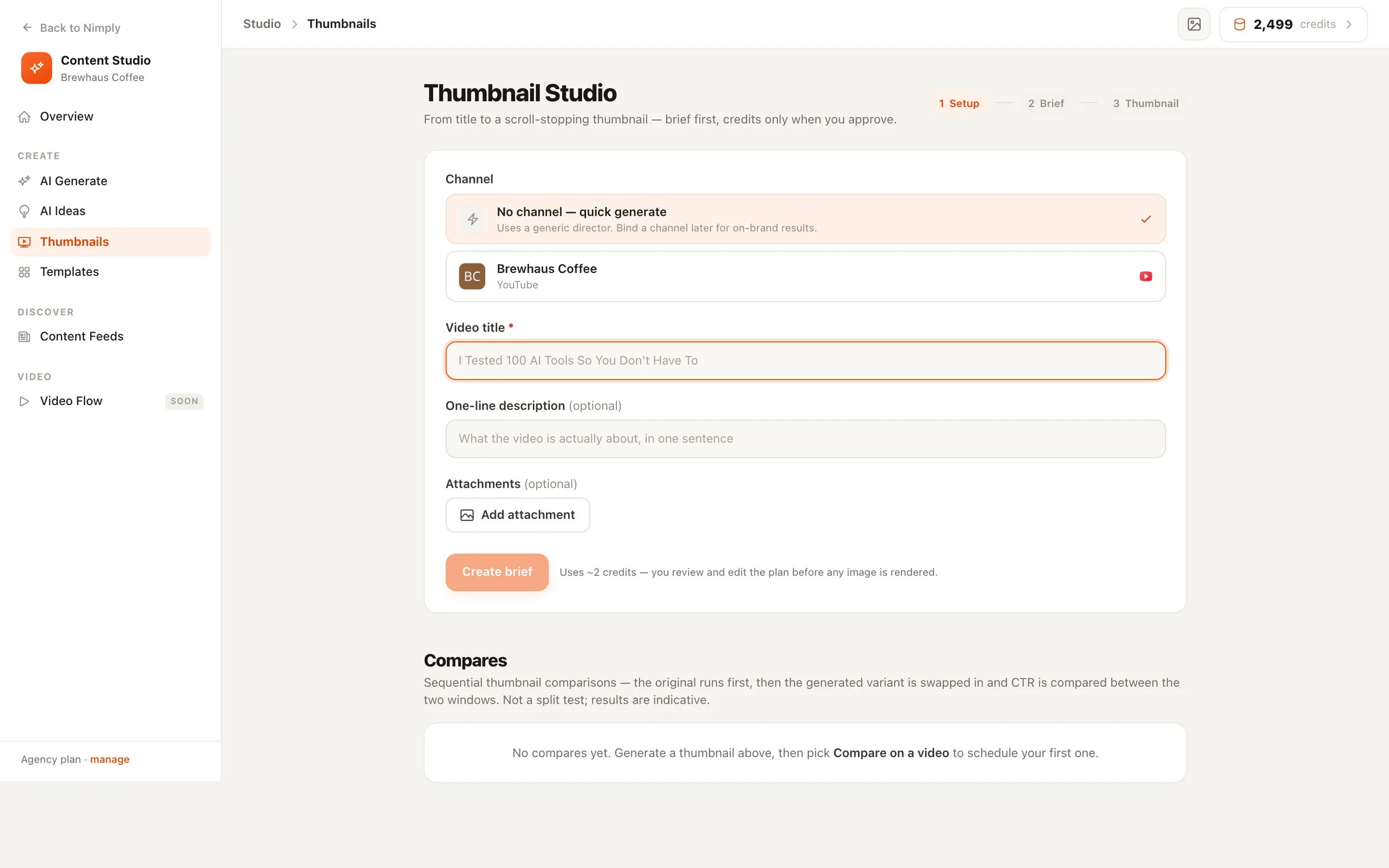Screen dimensions: 1389x868
Task: Click the Content Studio orange logo icon
Action: coord(36,68)
